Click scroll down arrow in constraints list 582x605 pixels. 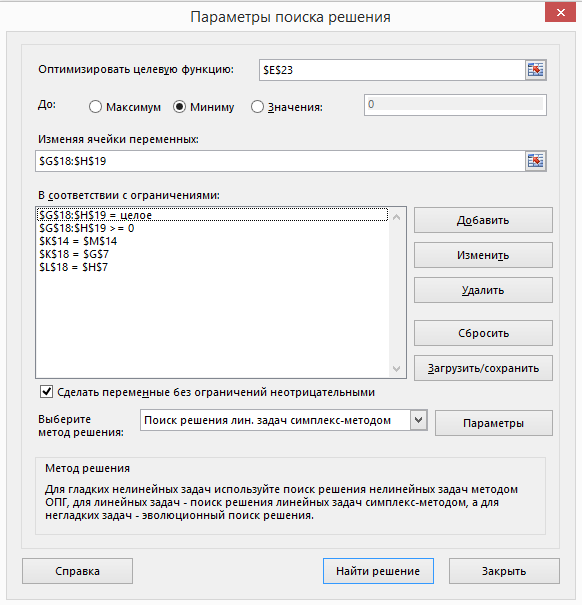click(396, 368)
